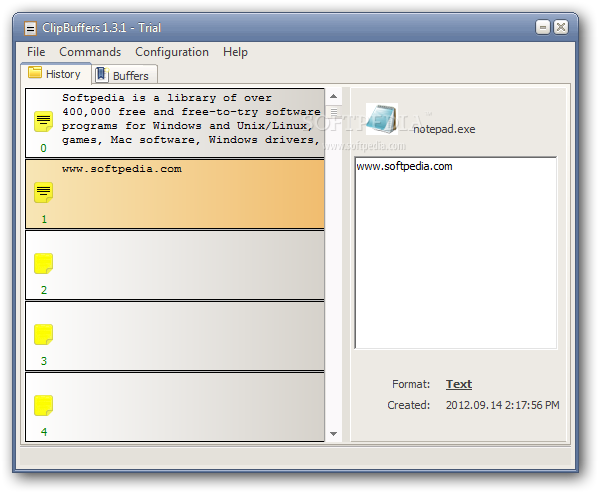Click the note icon of history entry 0
This screenshot has height=493, width=599.
(x=44, y=121)
